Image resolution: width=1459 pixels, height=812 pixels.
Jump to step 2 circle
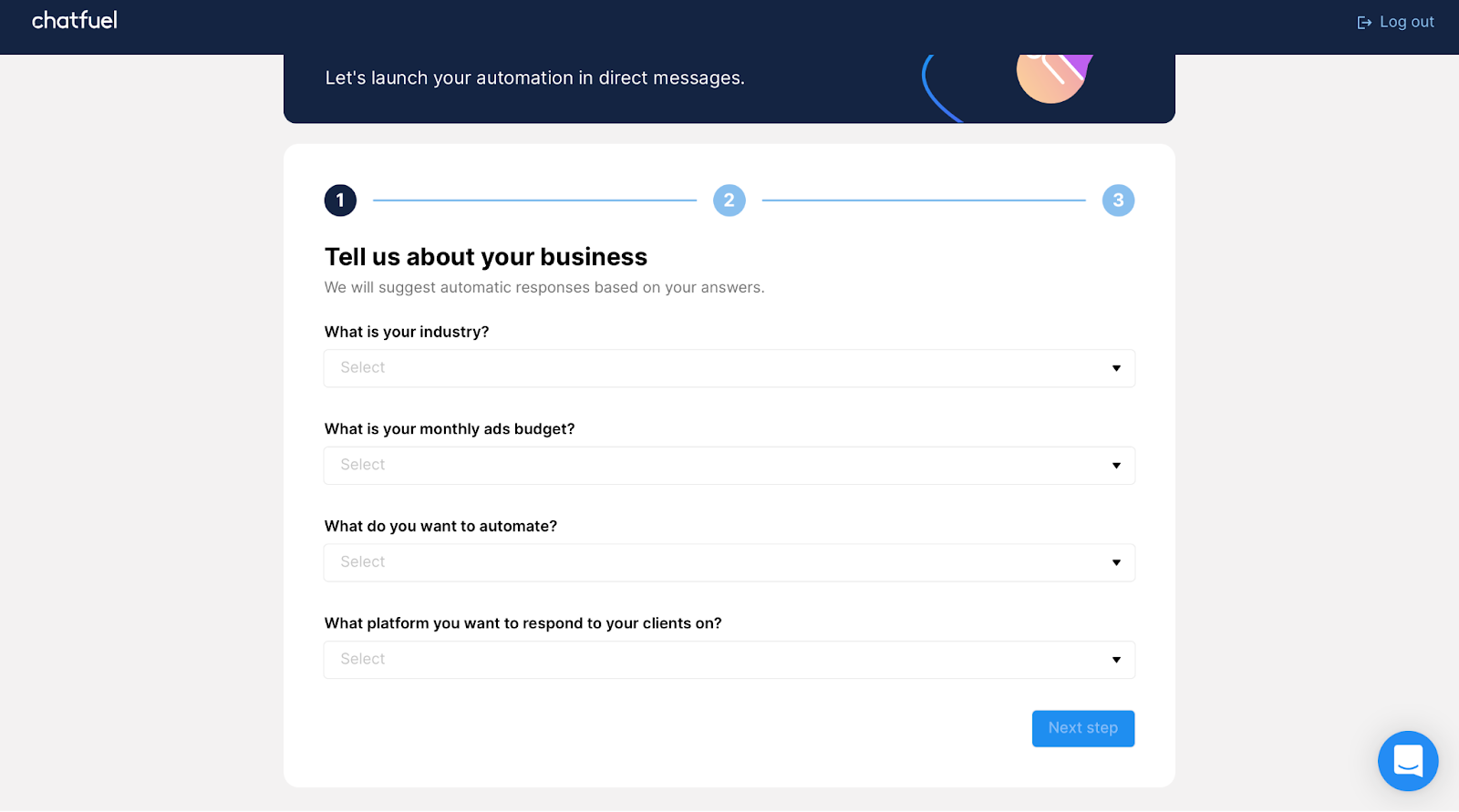(x=729, y=200)
